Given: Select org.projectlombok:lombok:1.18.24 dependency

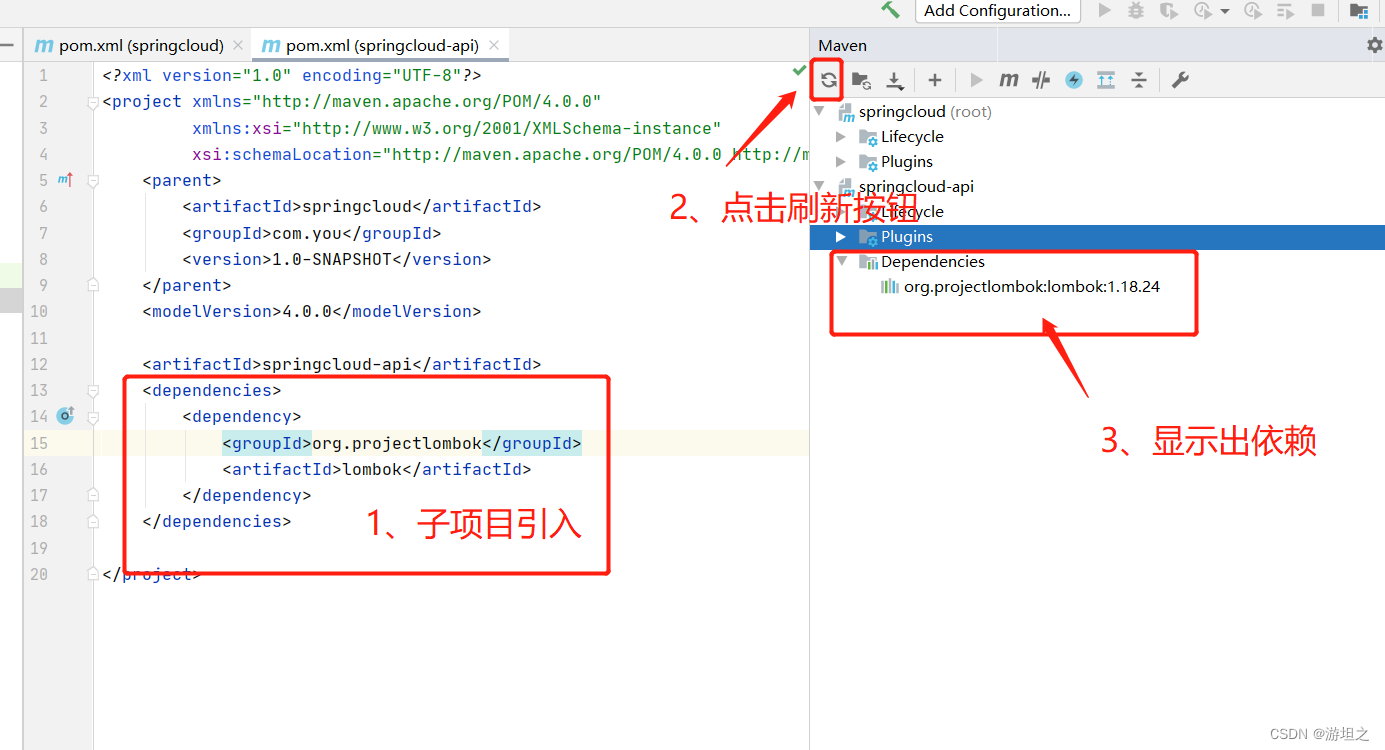Looking at the screenshot, I should (x=1031, y=287).
